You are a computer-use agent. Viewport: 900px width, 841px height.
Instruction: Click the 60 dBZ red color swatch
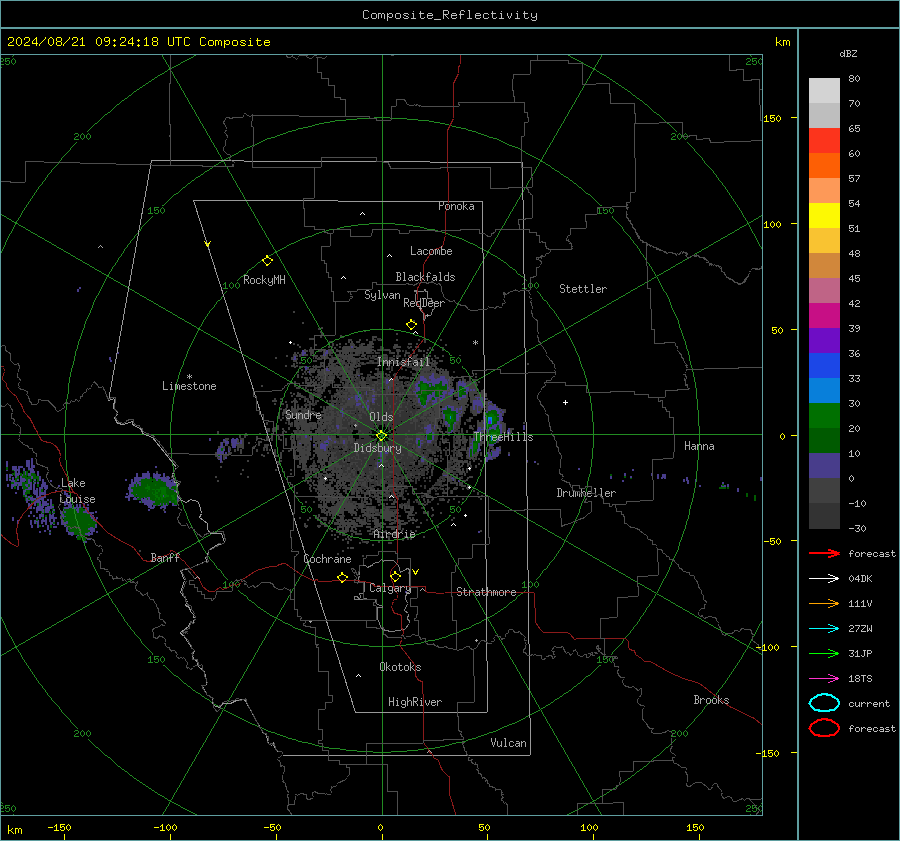tap(824, 141)
